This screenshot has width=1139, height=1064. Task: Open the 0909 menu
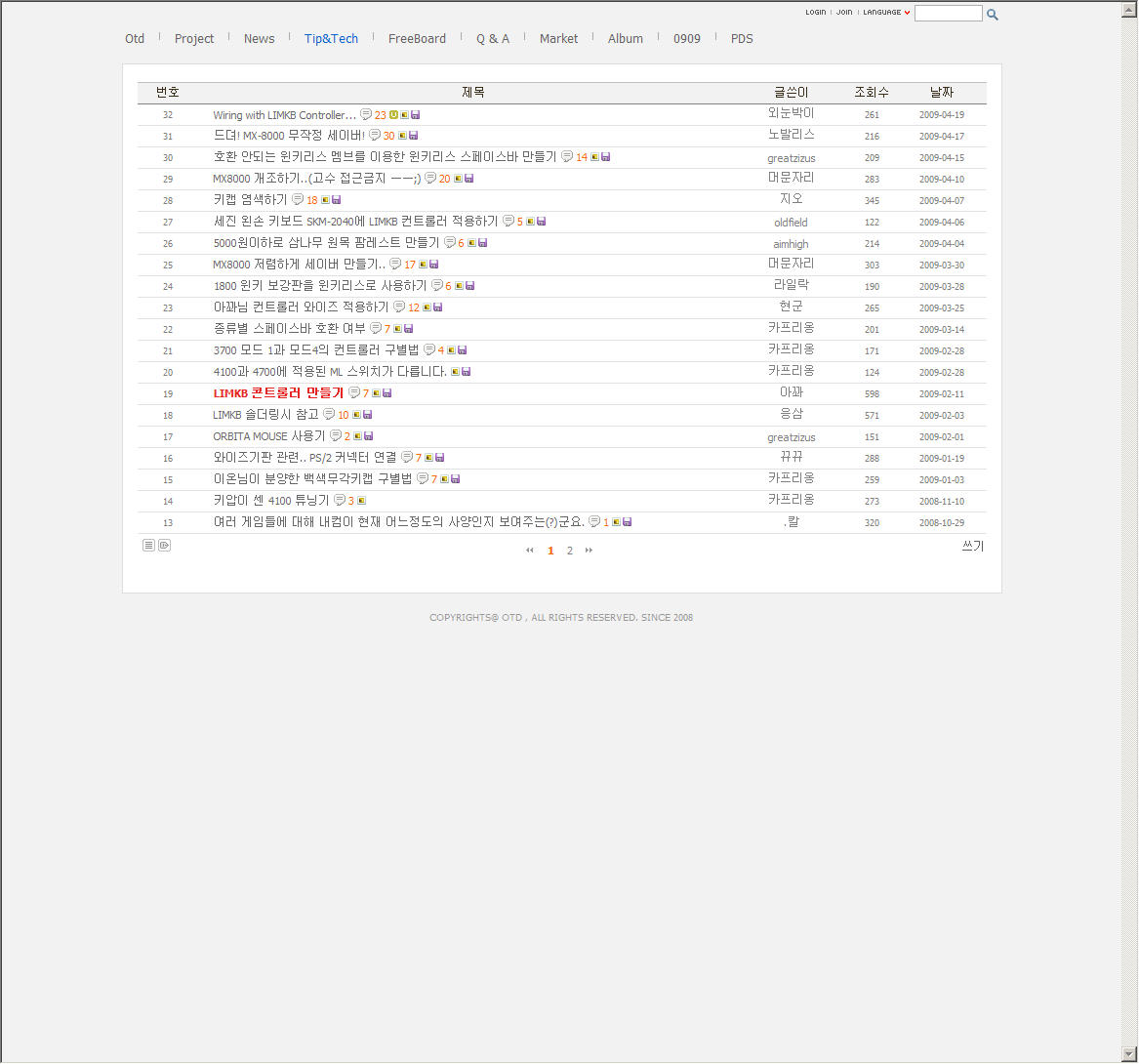coord(686,38)
